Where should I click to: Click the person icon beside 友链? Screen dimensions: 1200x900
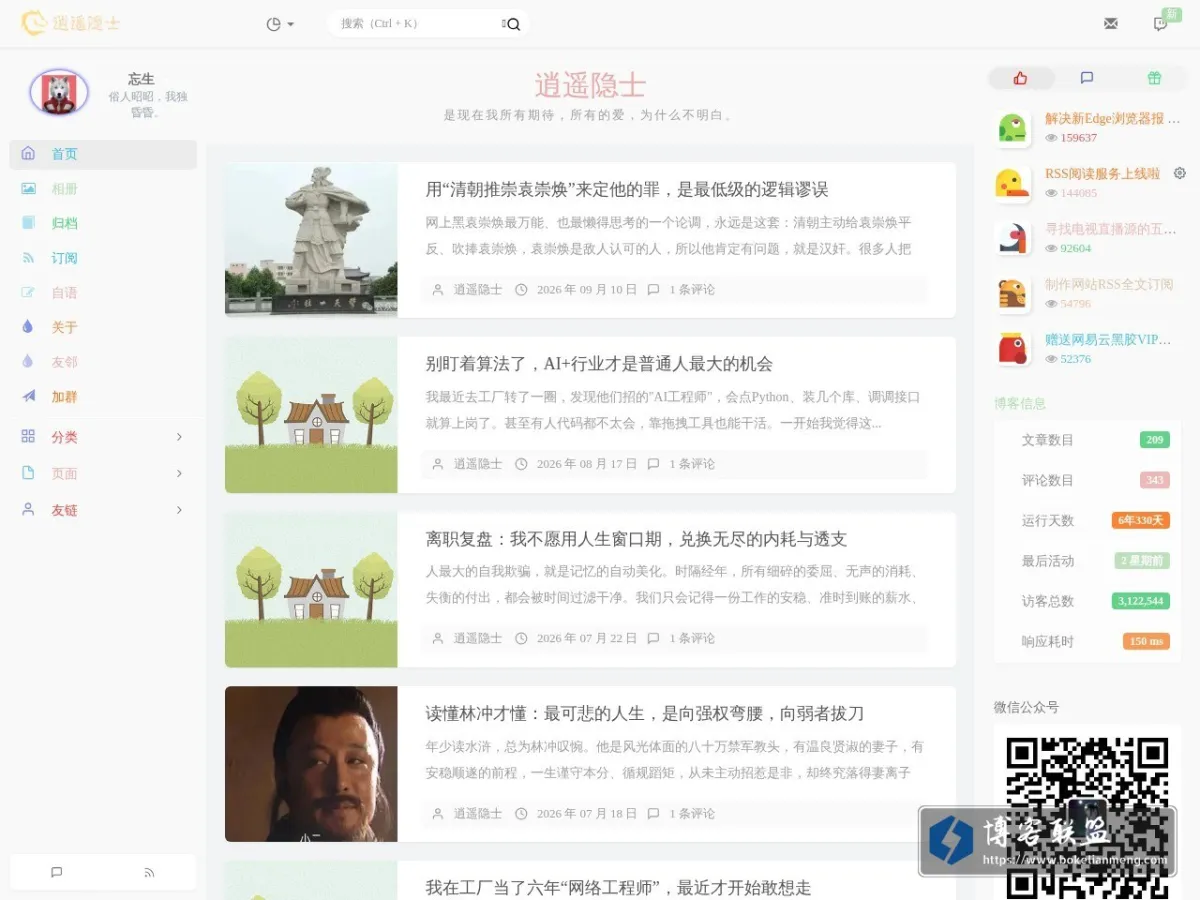coord(28,509)
